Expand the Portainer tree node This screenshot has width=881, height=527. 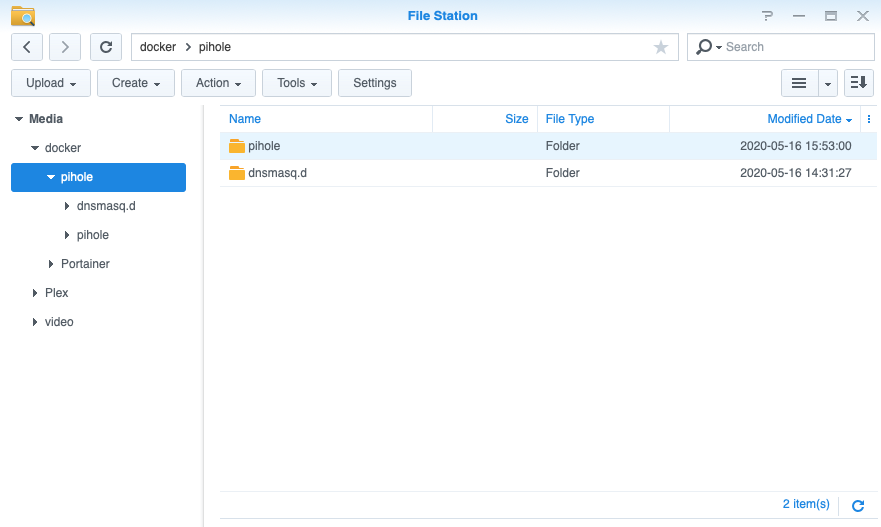pyautogui.click(x=51, y=264)
